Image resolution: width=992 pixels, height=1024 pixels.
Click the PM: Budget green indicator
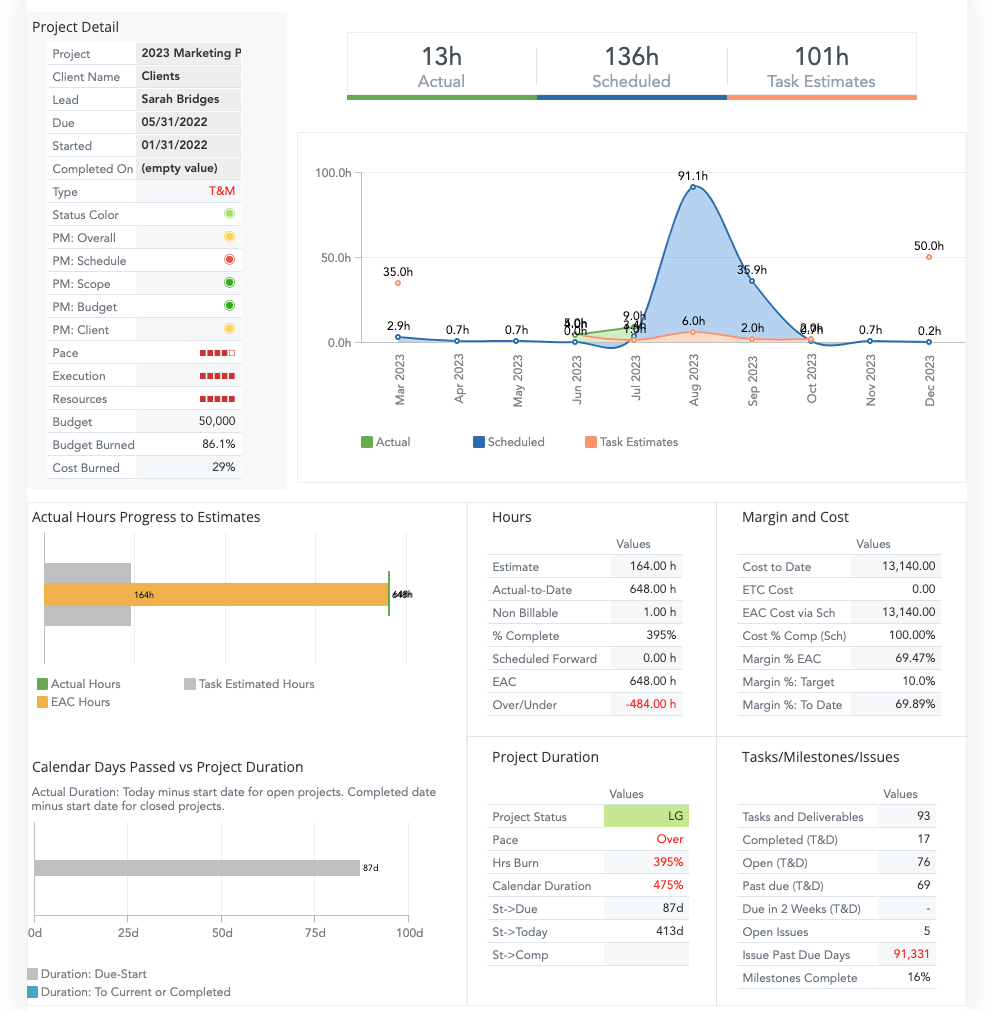tap(229, 306)
